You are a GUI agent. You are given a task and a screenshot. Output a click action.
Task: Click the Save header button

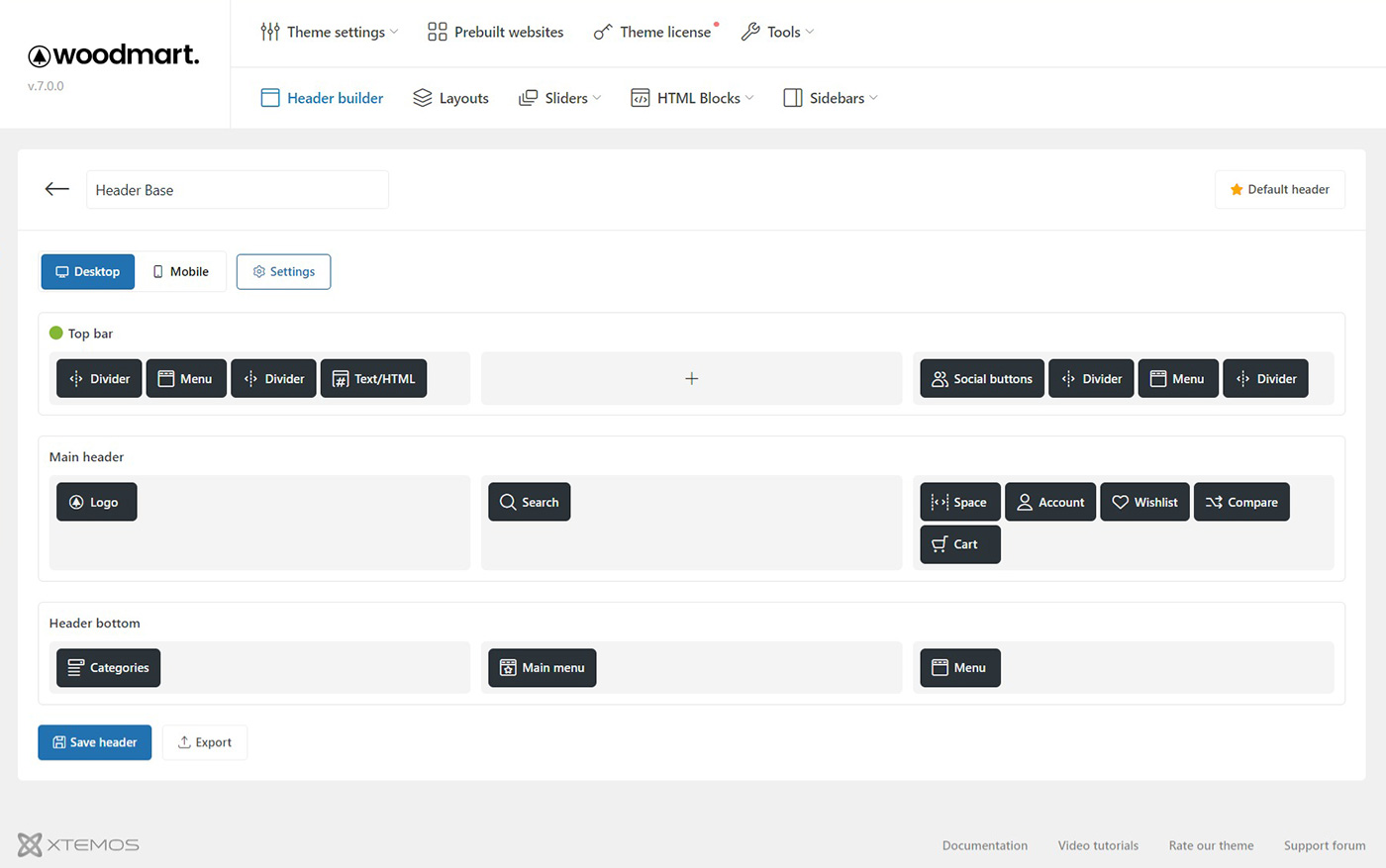pyautogui.click(x=95, y=742)
